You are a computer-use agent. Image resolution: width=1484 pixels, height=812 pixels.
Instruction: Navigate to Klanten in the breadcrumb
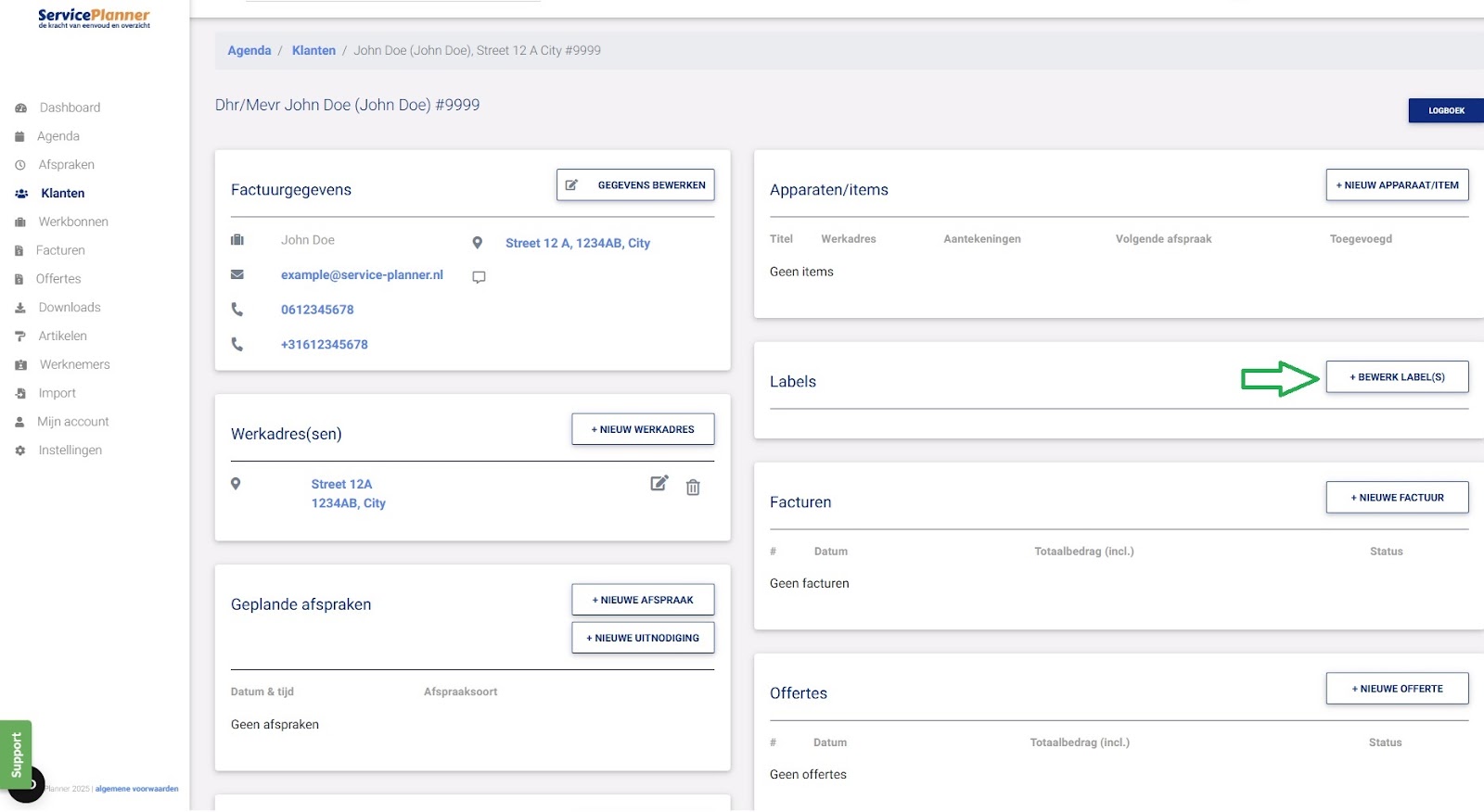coord(313,51)
